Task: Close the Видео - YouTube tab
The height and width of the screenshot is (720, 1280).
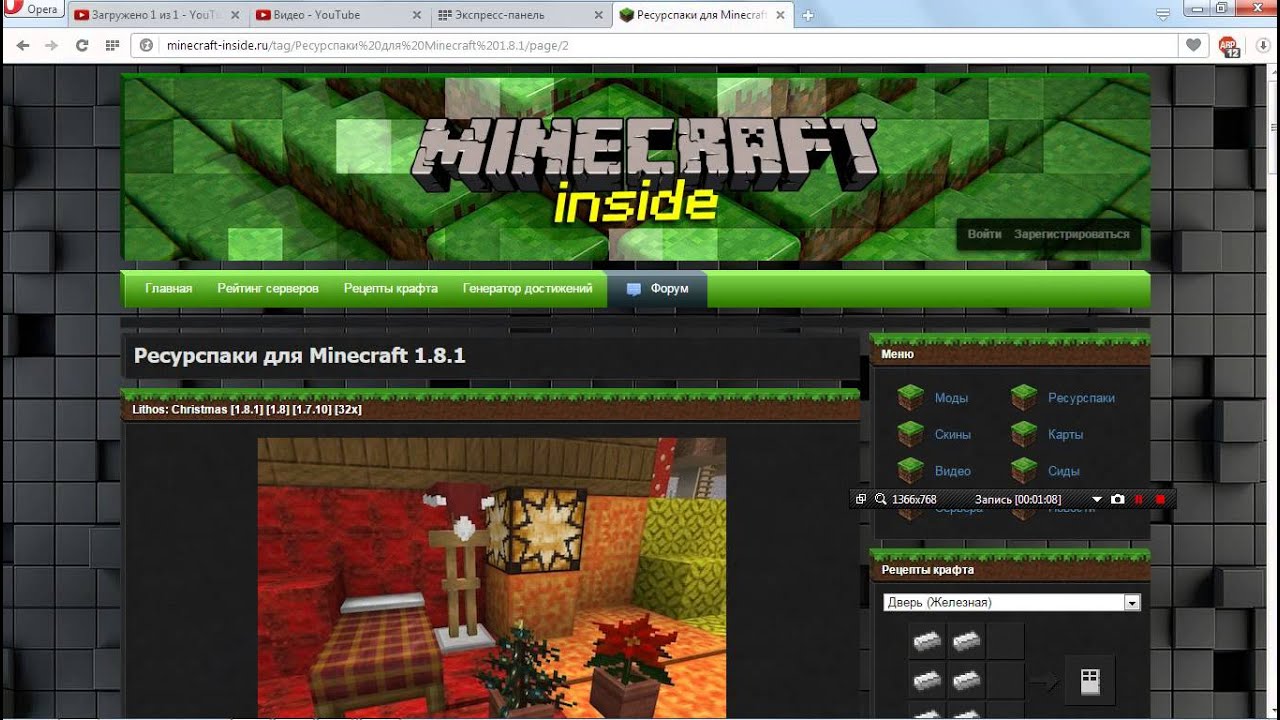Action: (x=415, y=15)
